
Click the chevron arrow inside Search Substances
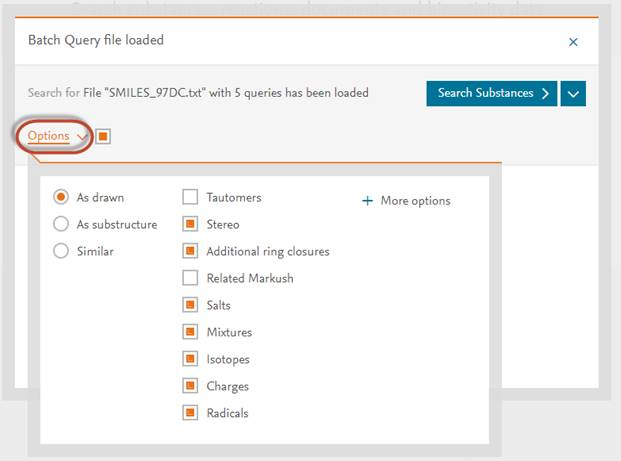[x=545, y=93]
